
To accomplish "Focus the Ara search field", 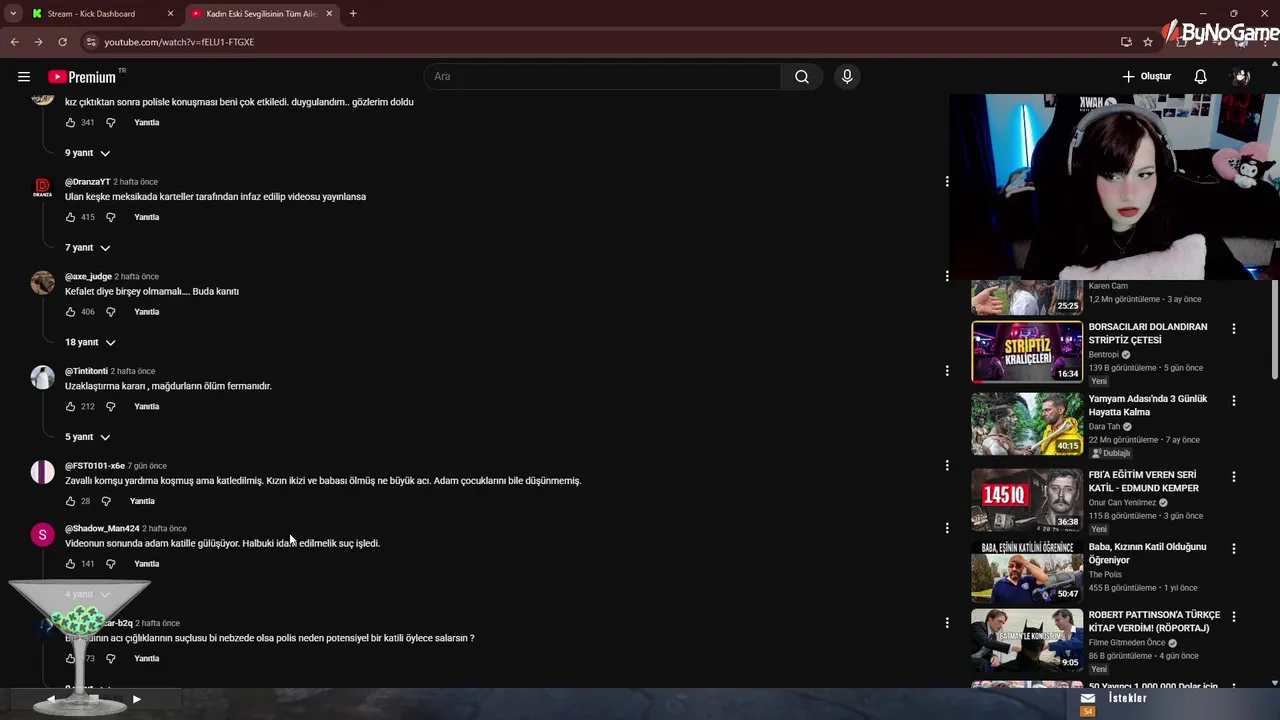I will [603, 76].
